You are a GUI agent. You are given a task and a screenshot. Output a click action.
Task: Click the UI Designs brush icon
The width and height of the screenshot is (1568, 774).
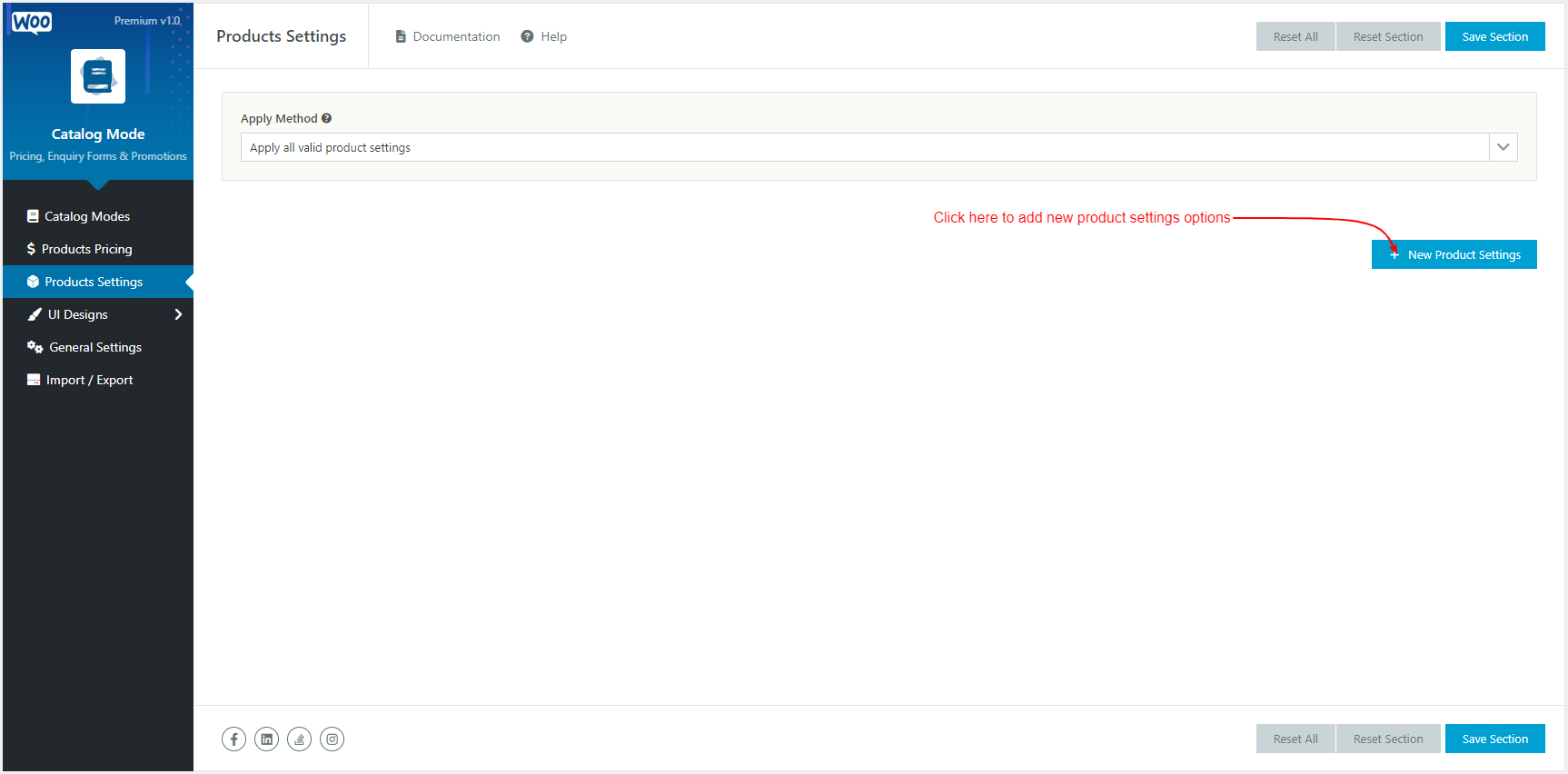click(x=35, y=314)
